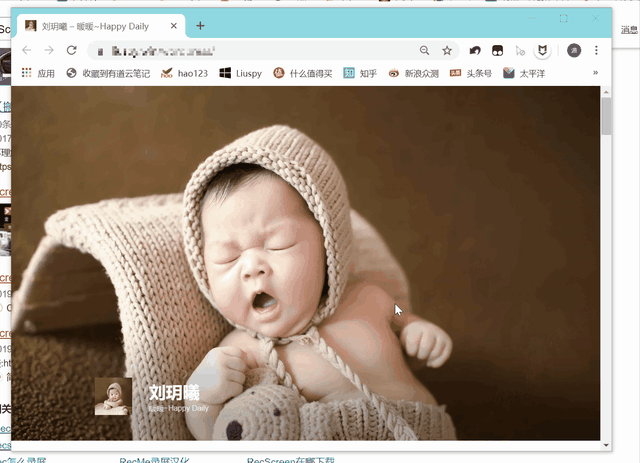Close the 刘玥曦 Happy Daily tab

coord(175,26)
